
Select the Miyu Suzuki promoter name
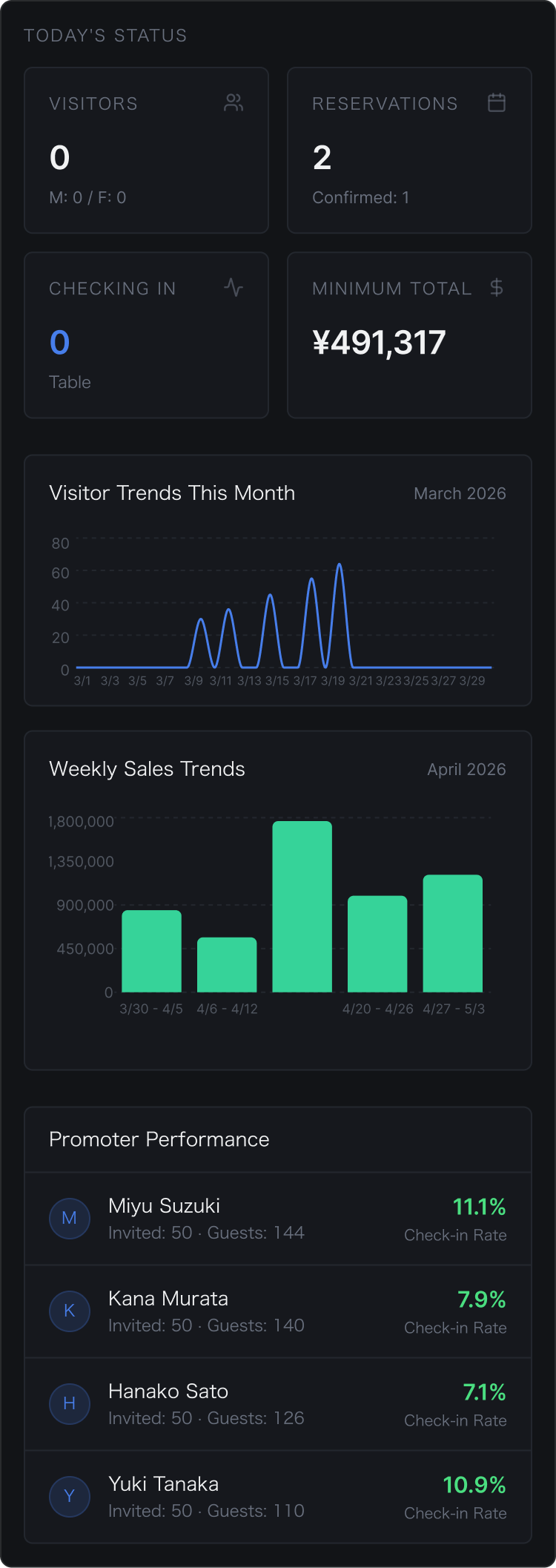tap(164, 1206)
